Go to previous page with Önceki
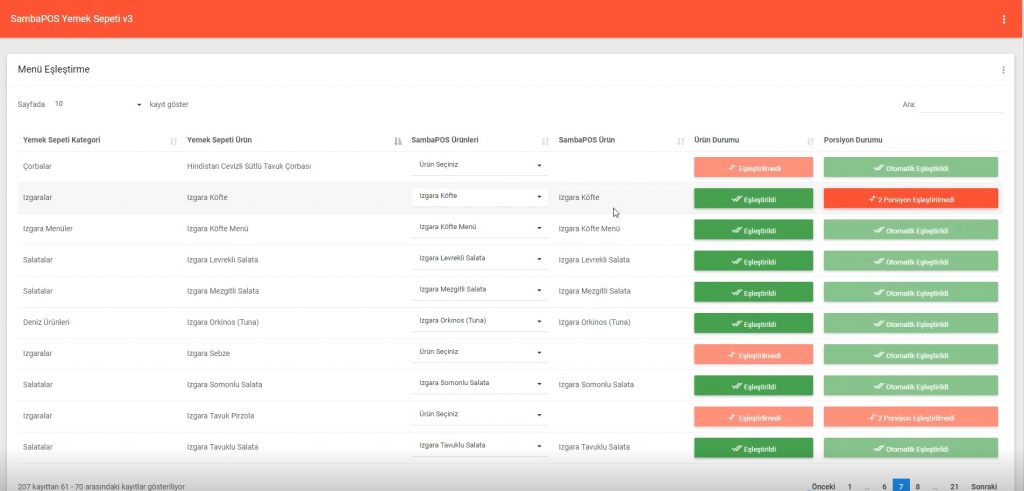Screen dimensions: 1024x491 823,486
